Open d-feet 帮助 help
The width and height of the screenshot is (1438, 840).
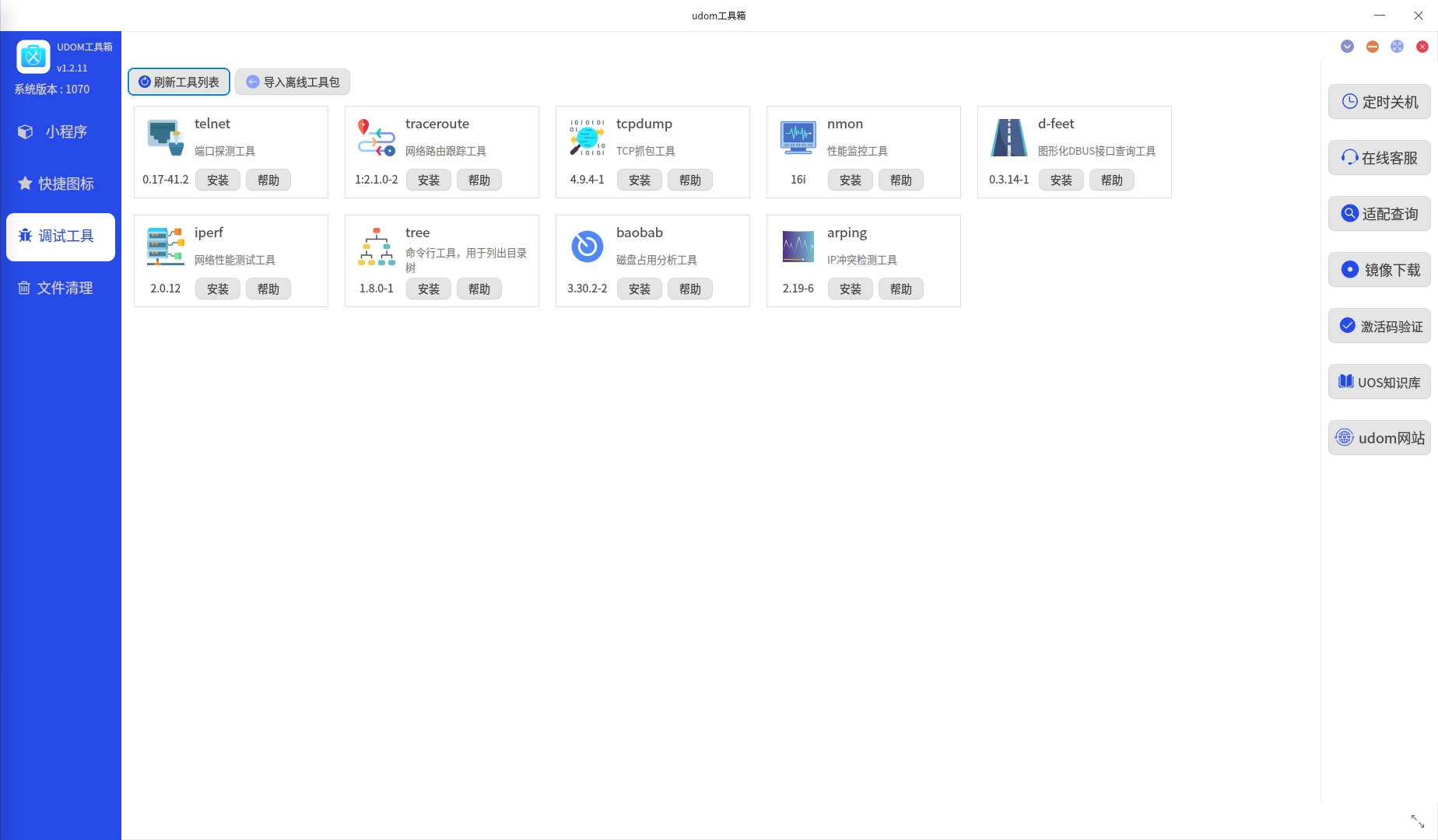click(x=1112, y=180)
